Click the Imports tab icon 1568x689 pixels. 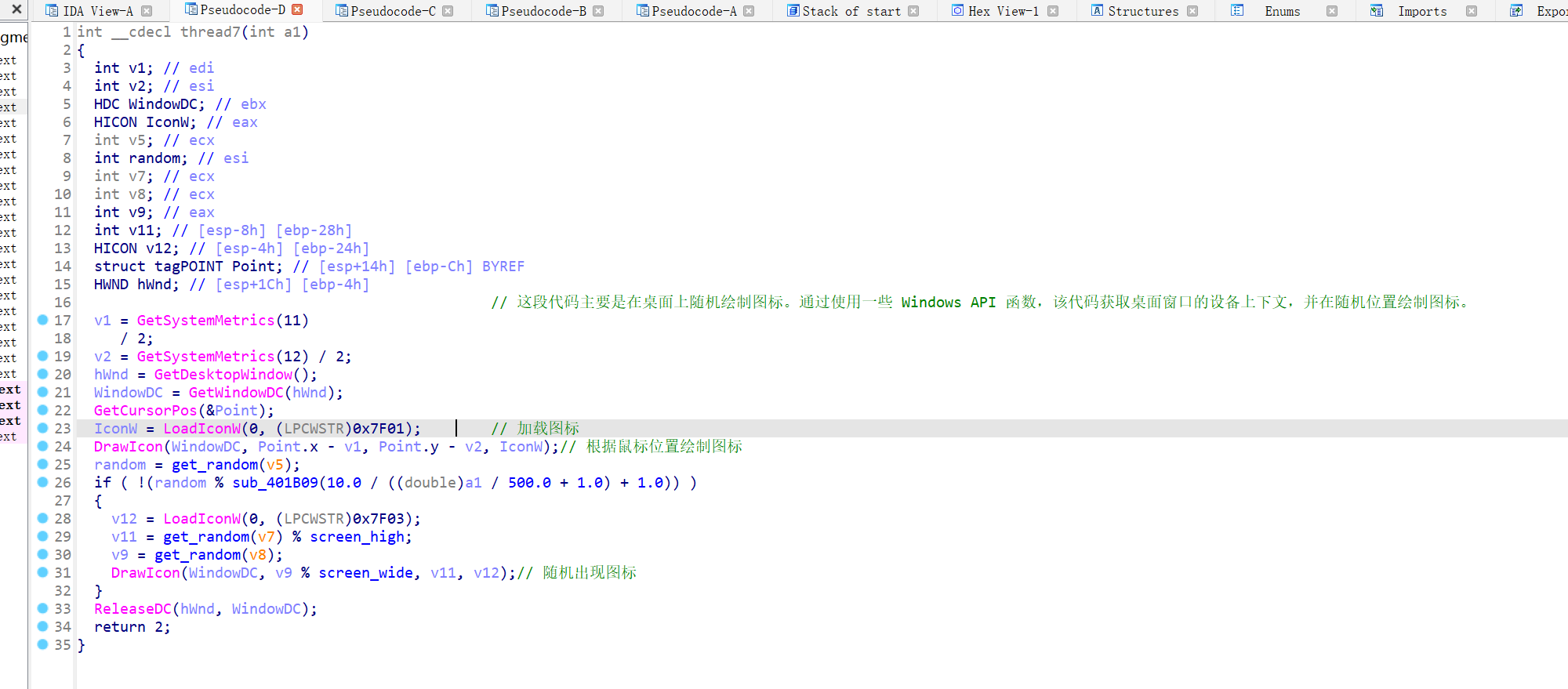[x=1376, y=11]
